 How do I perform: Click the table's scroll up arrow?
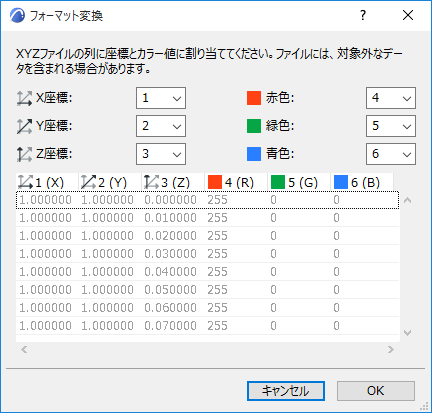click(407, 200)
